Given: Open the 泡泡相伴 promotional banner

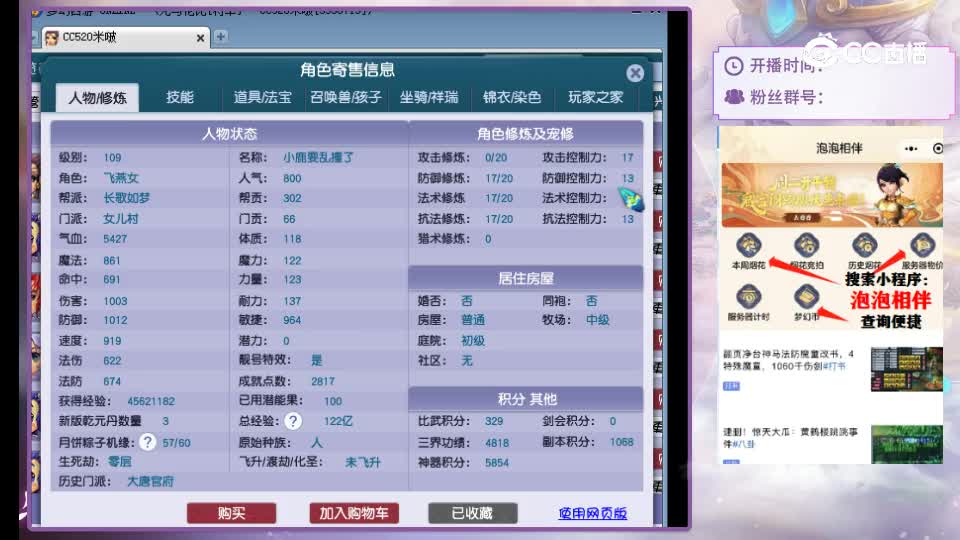Looking at the screenshot, I should pos(832,195).
